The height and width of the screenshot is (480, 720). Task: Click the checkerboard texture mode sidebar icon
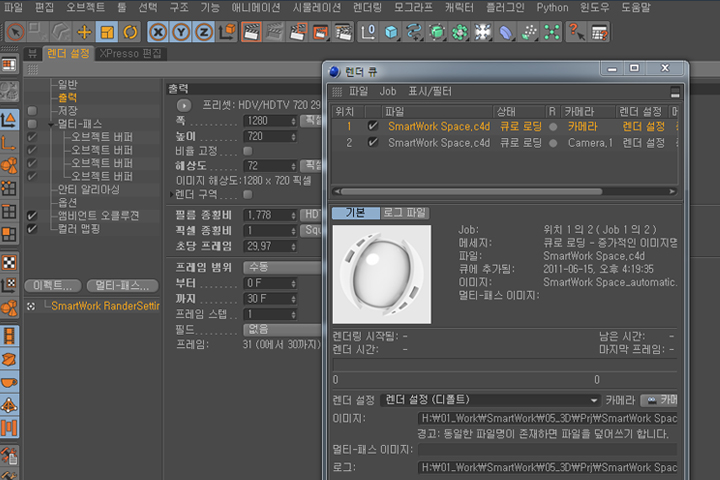point(9,262)
